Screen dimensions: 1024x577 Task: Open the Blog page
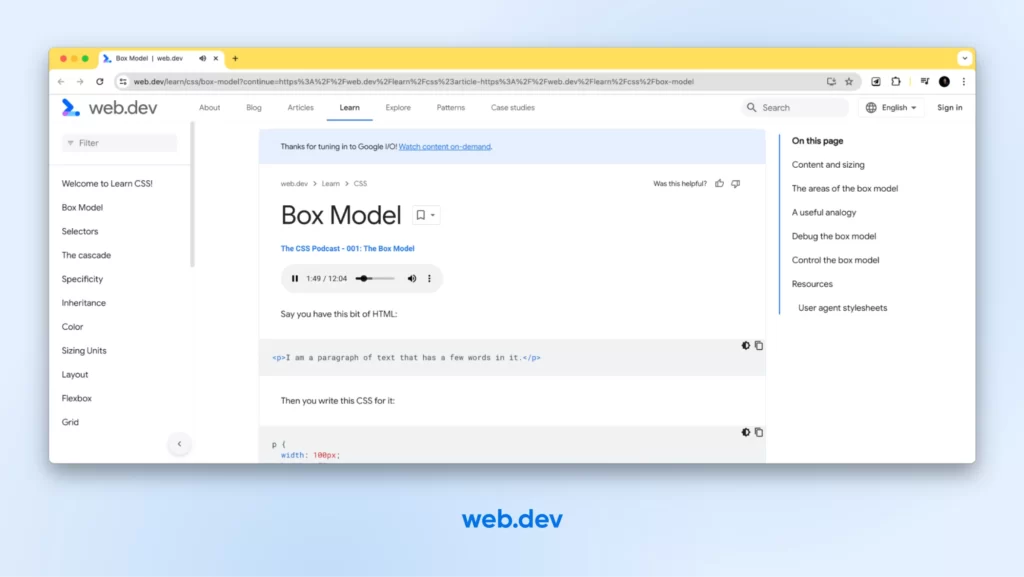pyautogui.click(x=254, y=108)
